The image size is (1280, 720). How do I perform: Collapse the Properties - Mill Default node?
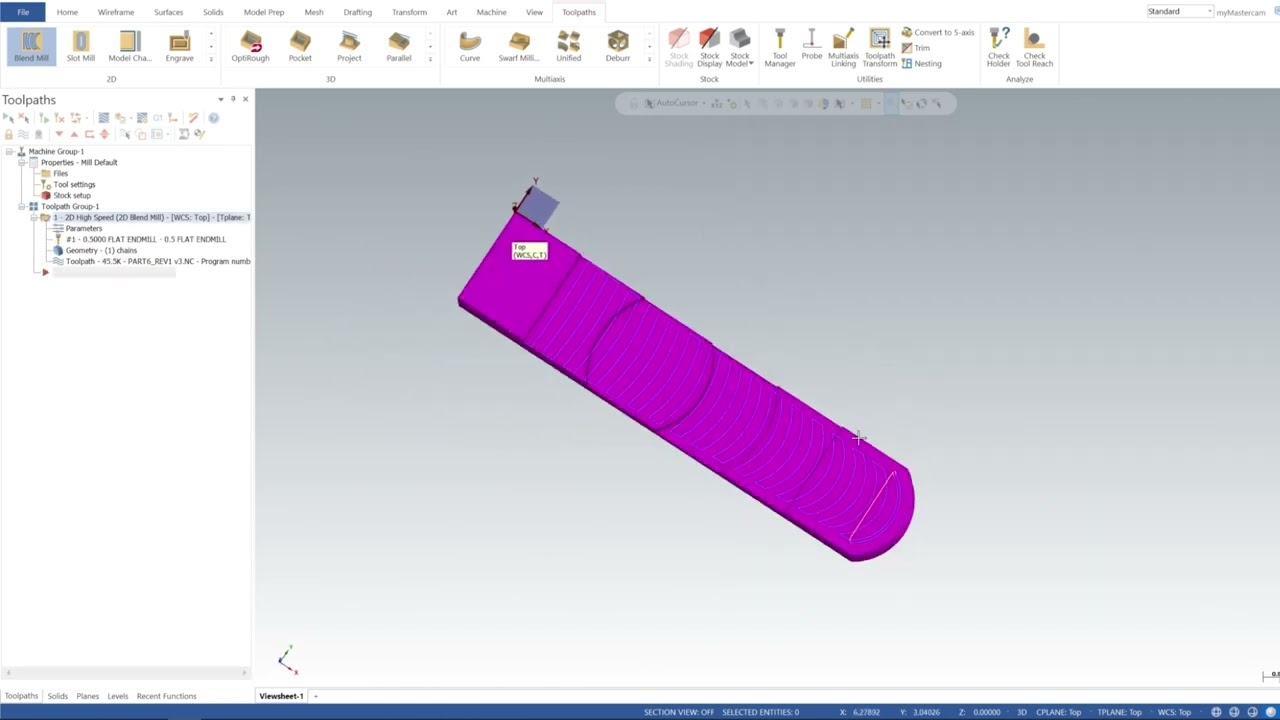point(21,162)
